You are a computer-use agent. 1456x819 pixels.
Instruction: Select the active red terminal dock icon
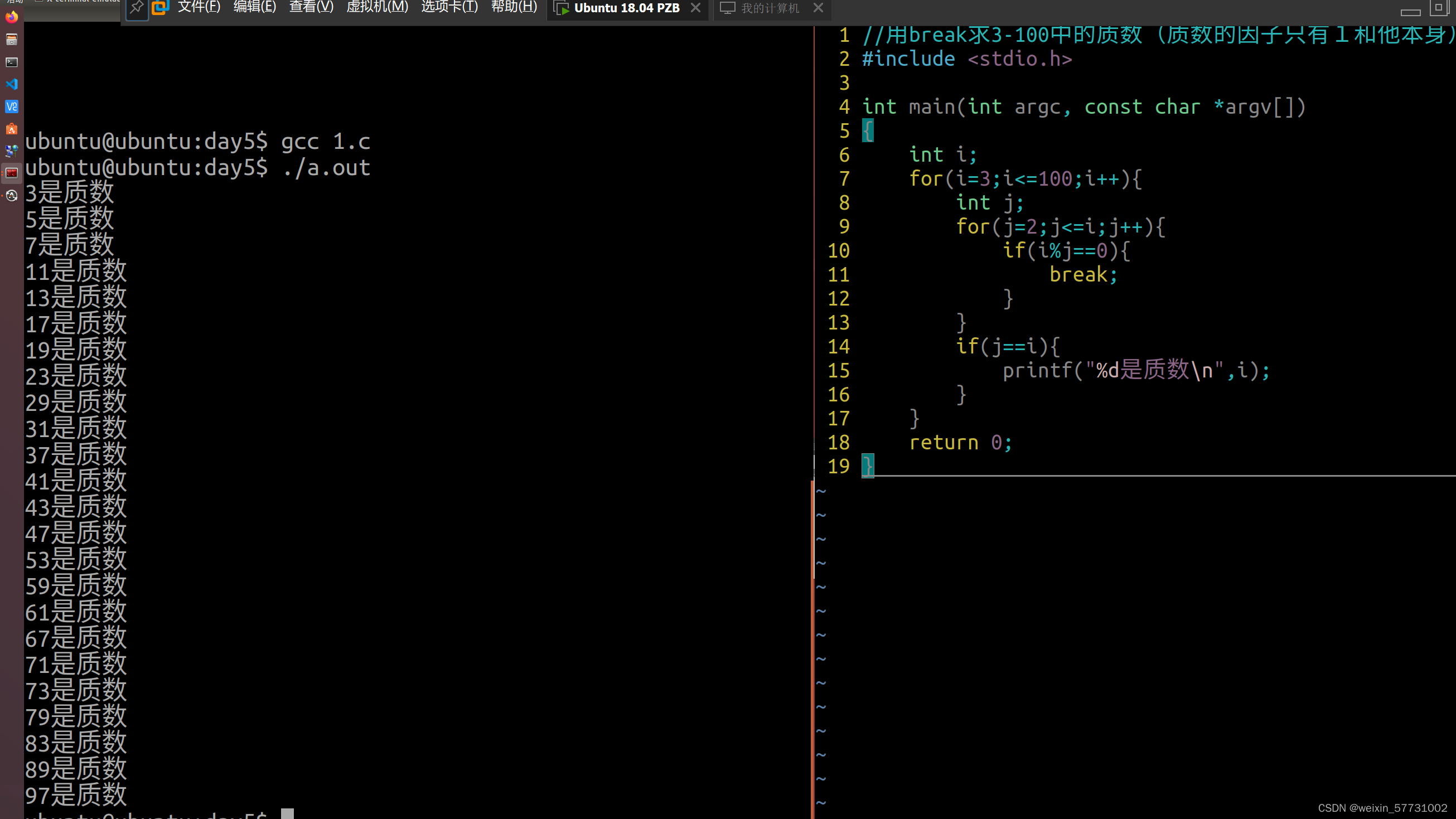pyautogui.click(x=11, y=173)
